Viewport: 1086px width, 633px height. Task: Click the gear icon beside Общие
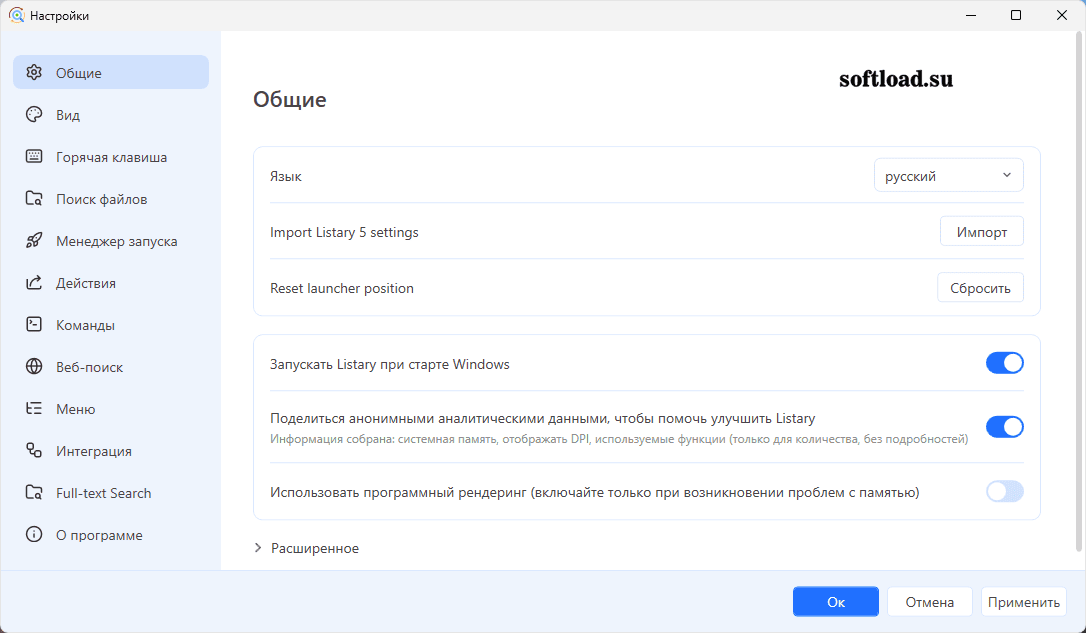(x=34, y=72)
